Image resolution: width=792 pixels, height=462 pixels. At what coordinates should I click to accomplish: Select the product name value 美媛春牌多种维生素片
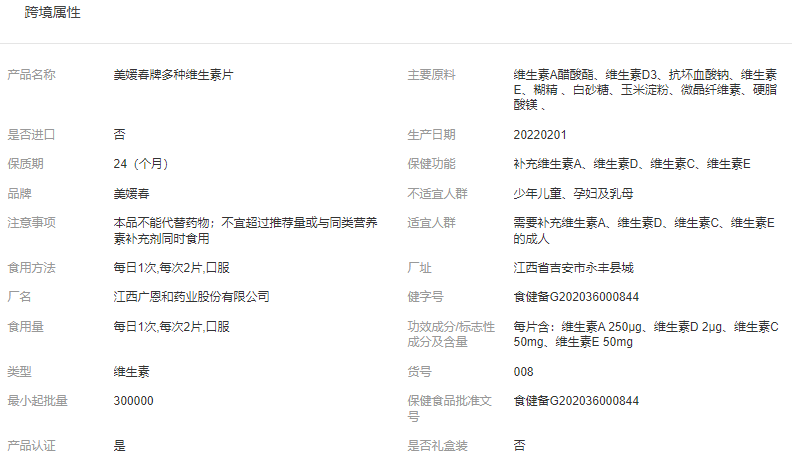point(173,75)
